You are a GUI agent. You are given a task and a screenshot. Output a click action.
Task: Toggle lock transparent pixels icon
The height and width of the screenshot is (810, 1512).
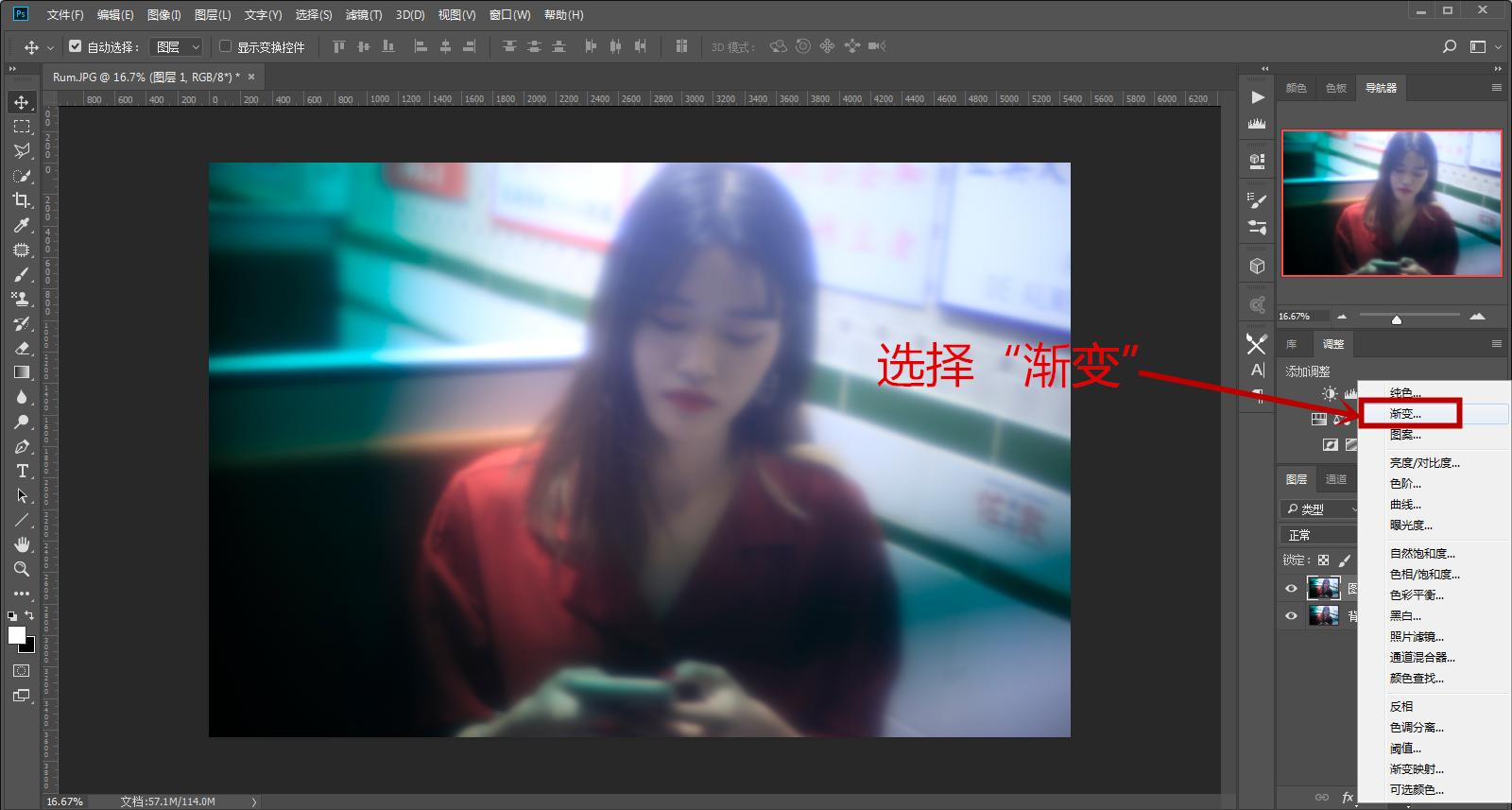[1323, 560]
